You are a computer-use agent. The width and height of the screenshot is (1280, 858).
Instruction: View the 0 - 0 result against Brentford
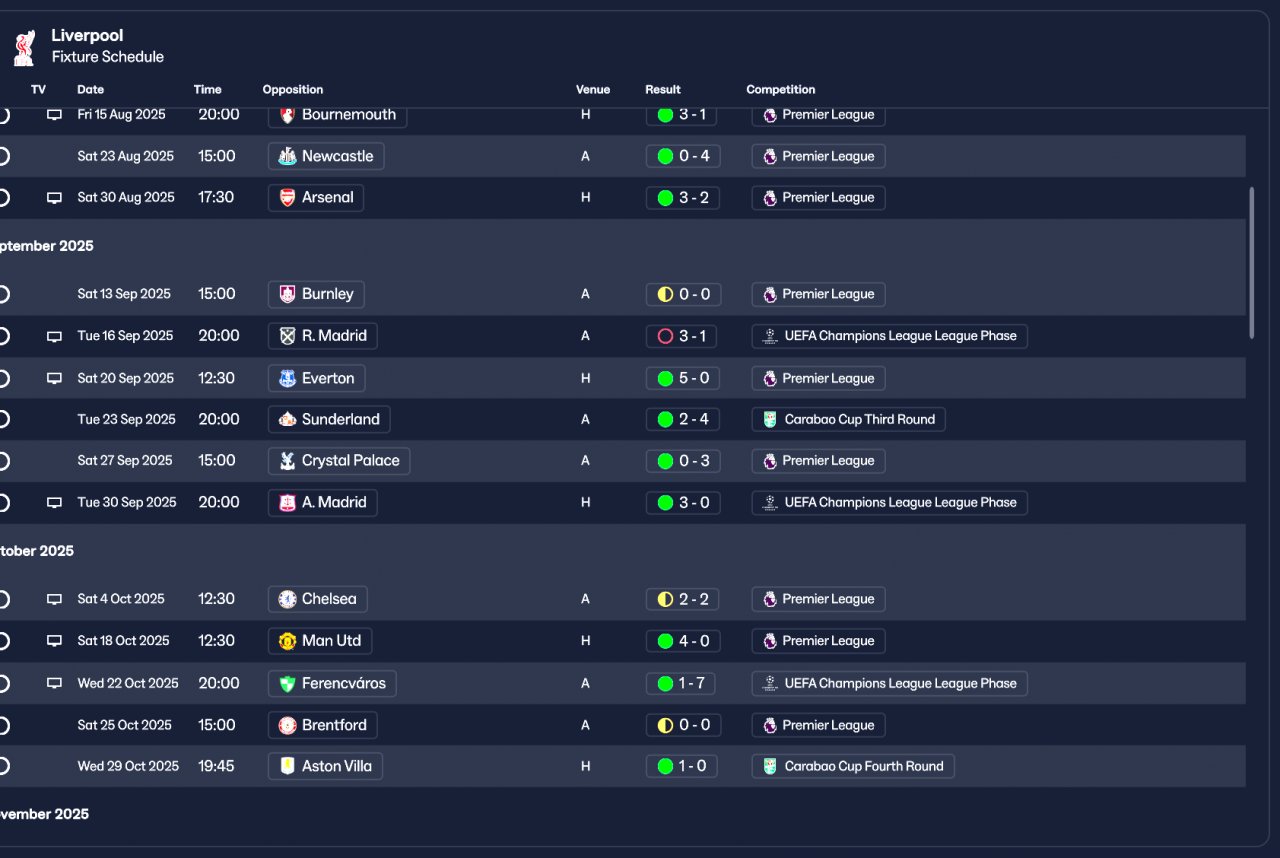pos(683,725)
